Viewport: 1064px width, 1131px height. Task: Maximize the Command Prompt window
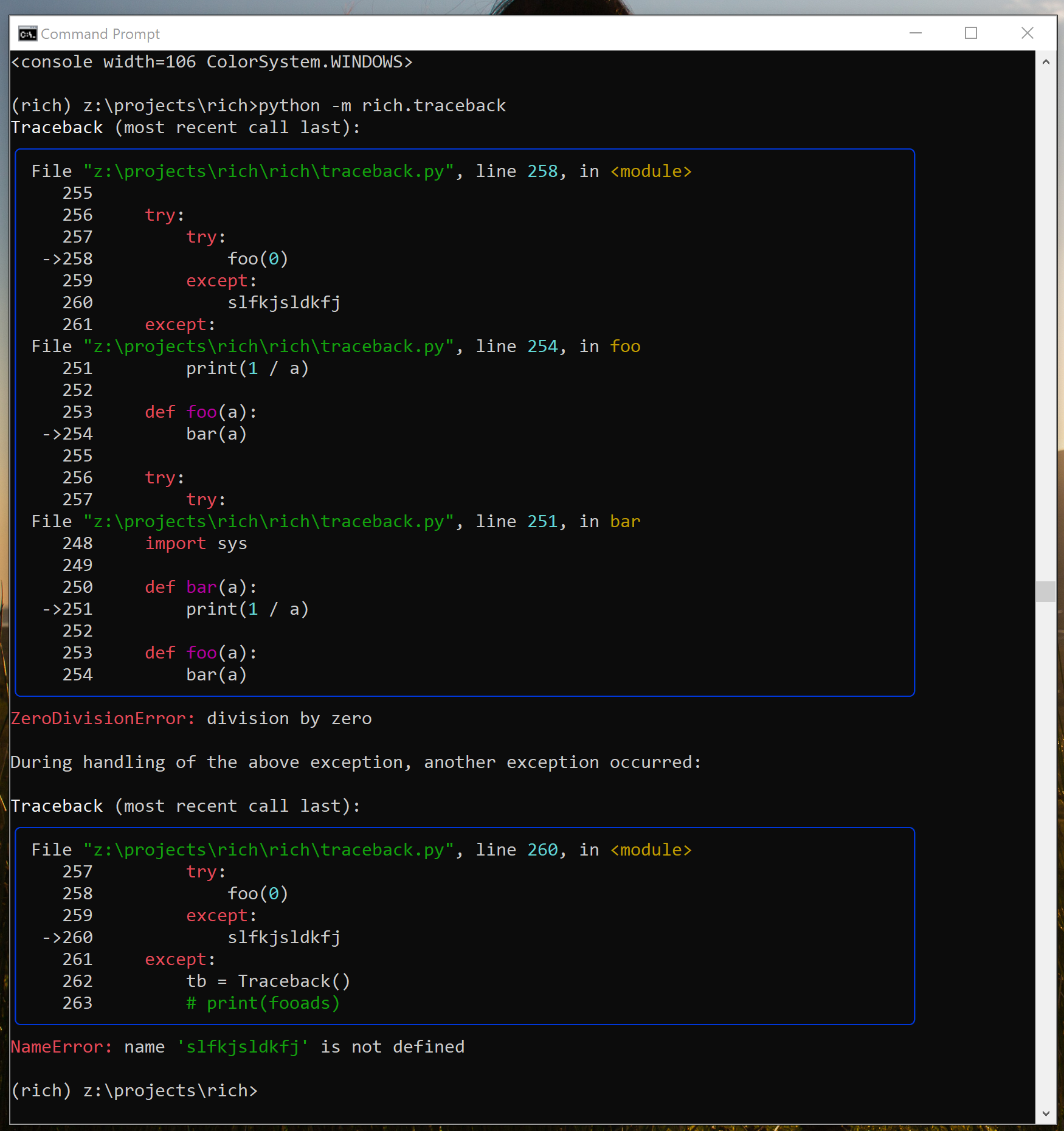pyautogui.click(x=971, y=33)
